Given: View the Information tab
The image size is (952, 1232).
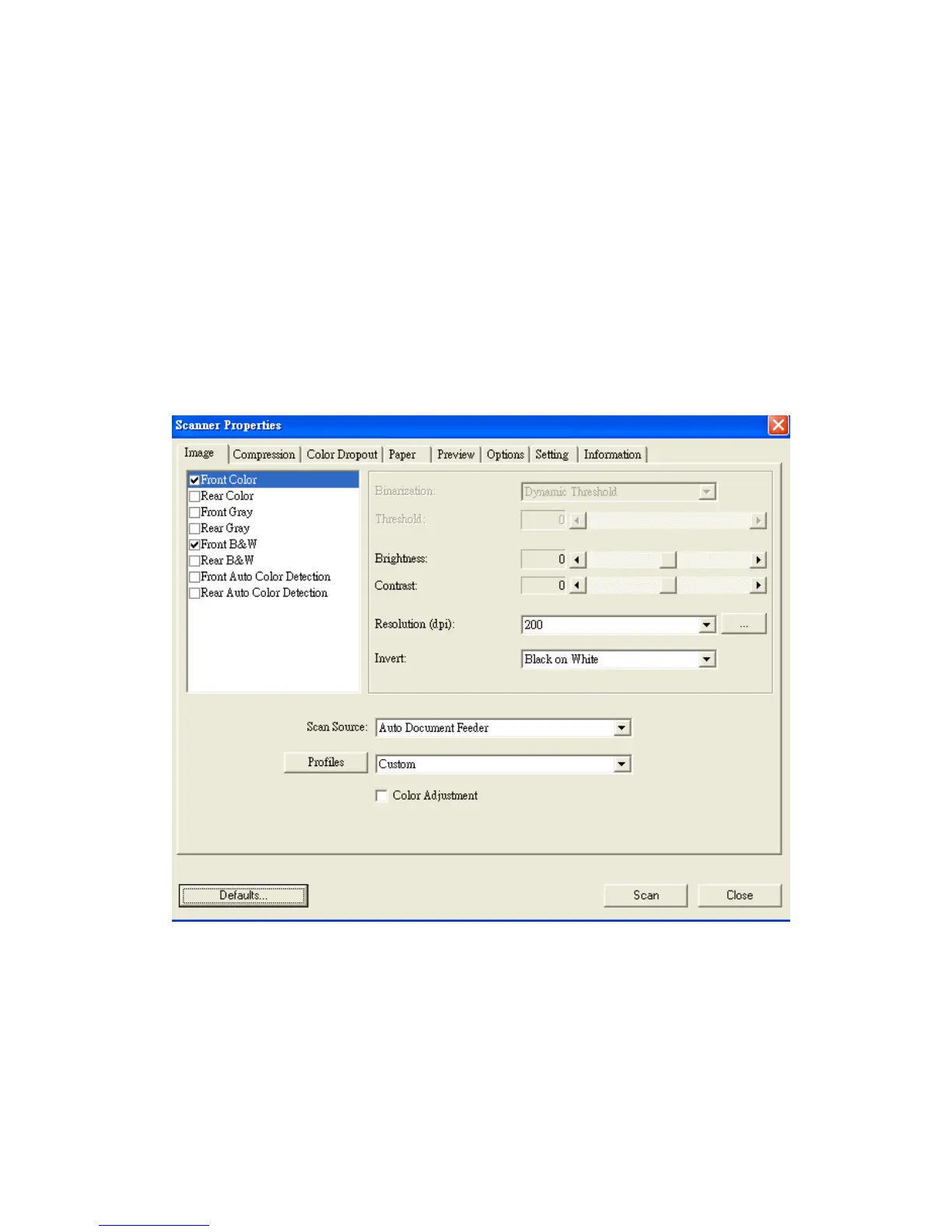Looking at the screenshot, I should pos(613,455).
